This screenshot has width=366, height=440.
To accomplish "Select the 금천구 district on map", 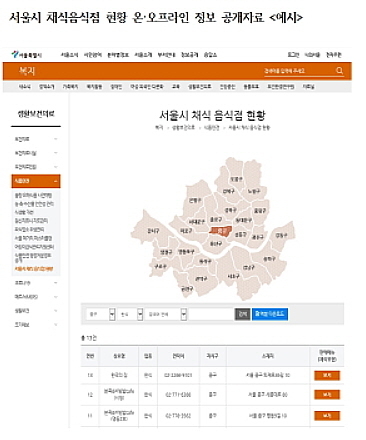I will point(187,289).
